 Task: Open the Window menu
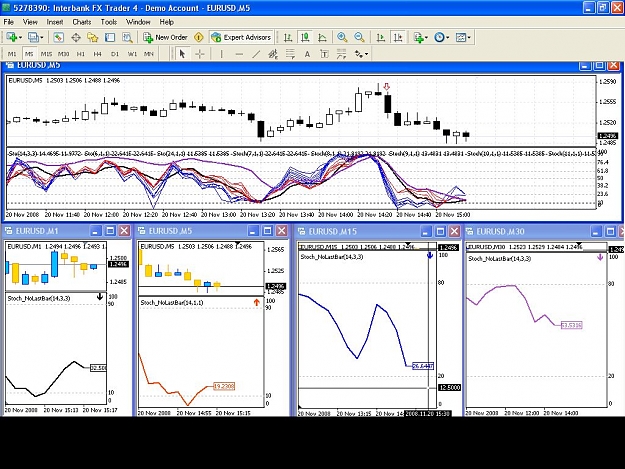138,22
